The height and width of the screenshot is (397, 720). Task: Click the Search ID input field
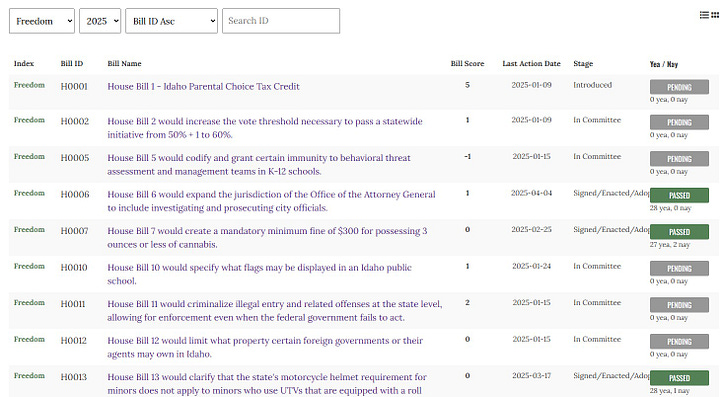[281, 21]
